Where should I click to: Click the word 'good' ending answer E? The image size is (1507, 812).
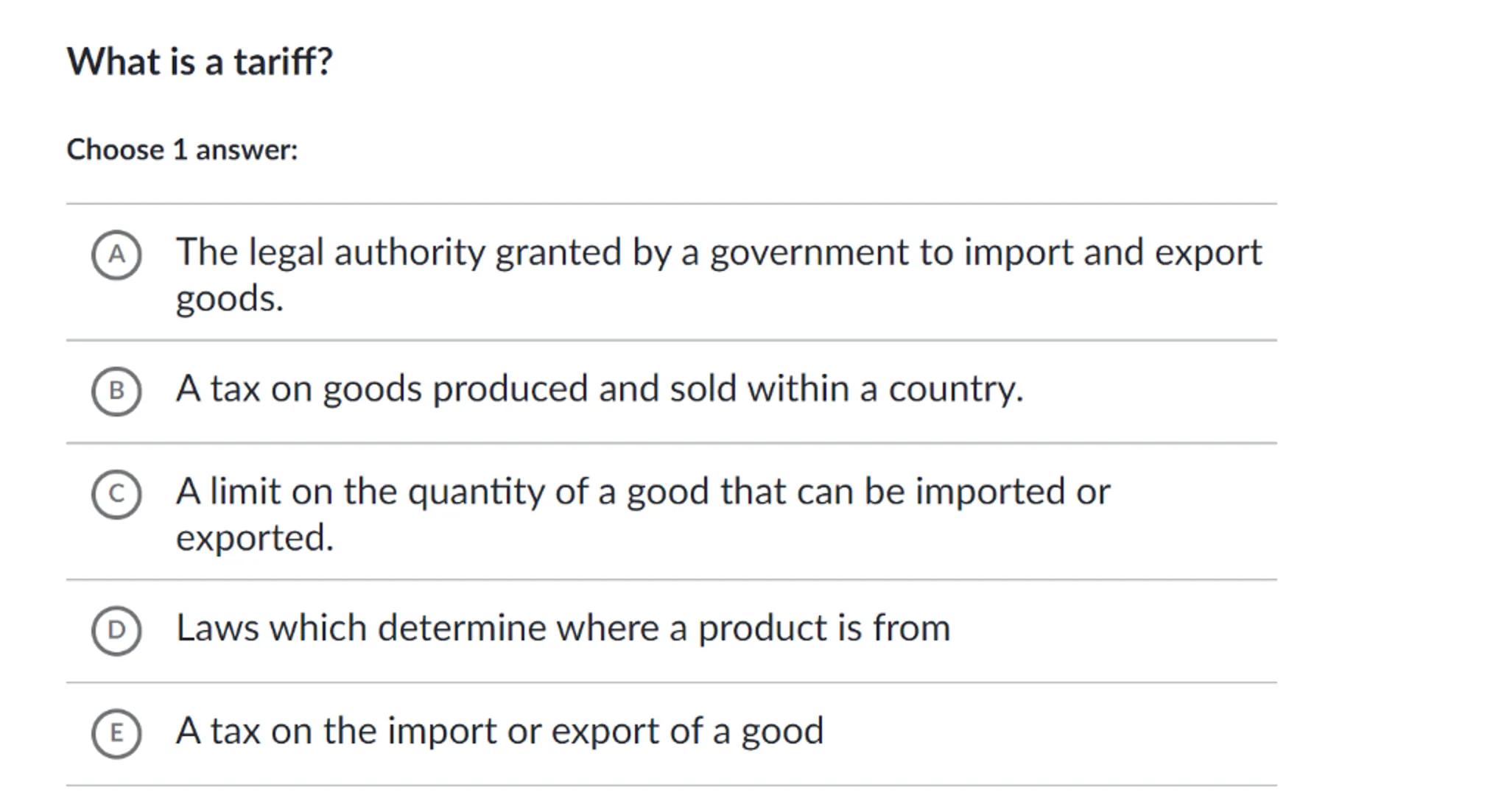(x=782, y=732)
